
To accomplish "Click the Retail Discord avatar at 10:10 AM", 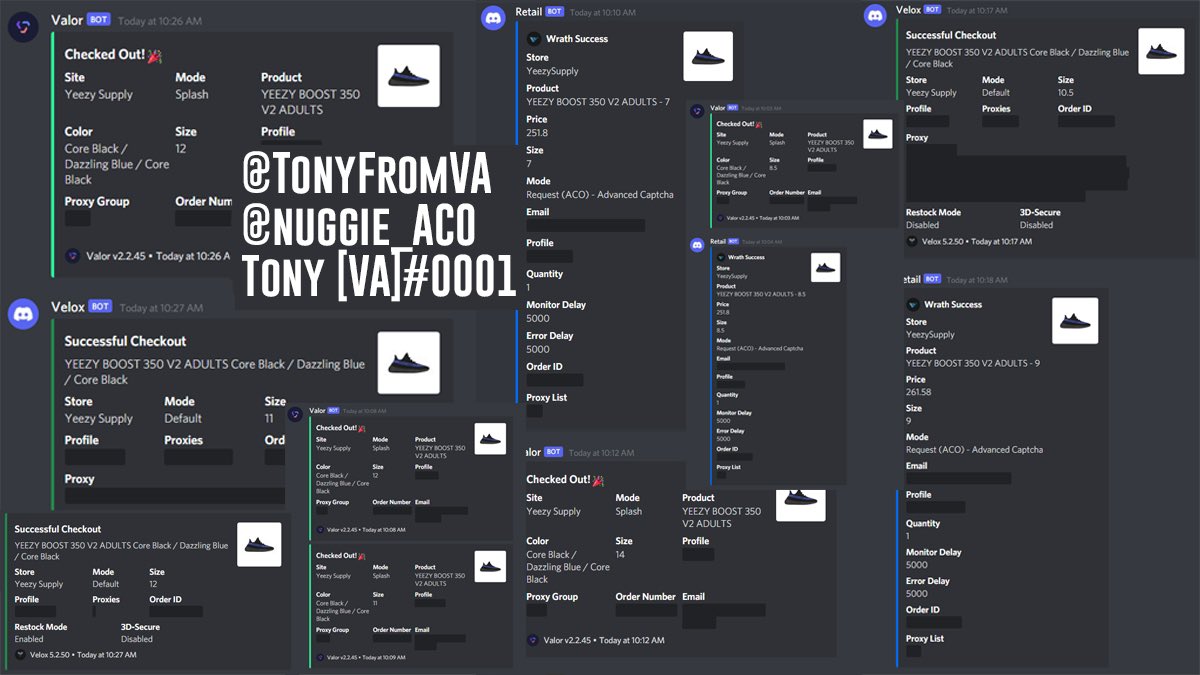I will click(493, 17).
